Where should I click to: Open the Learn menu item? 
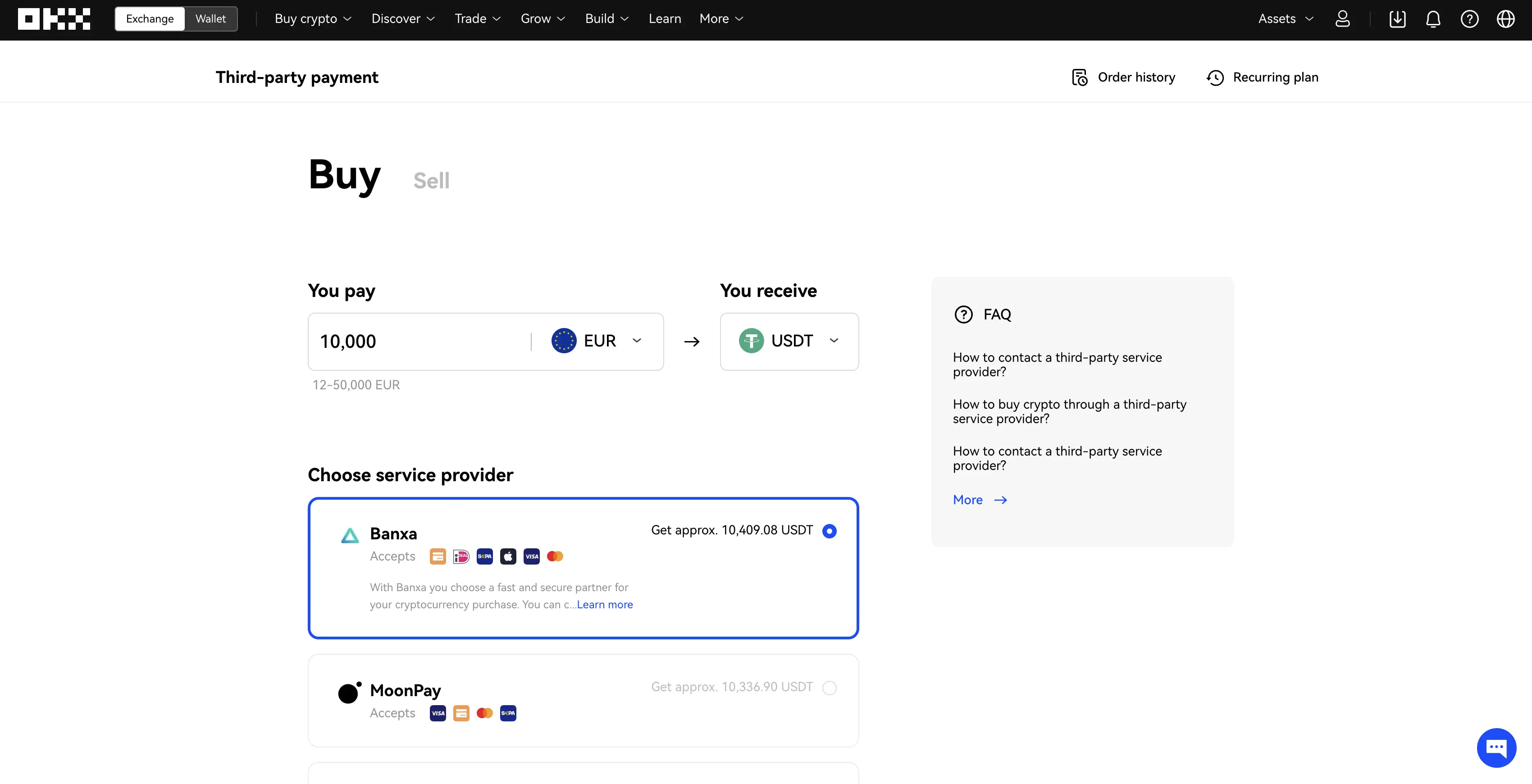665,19
